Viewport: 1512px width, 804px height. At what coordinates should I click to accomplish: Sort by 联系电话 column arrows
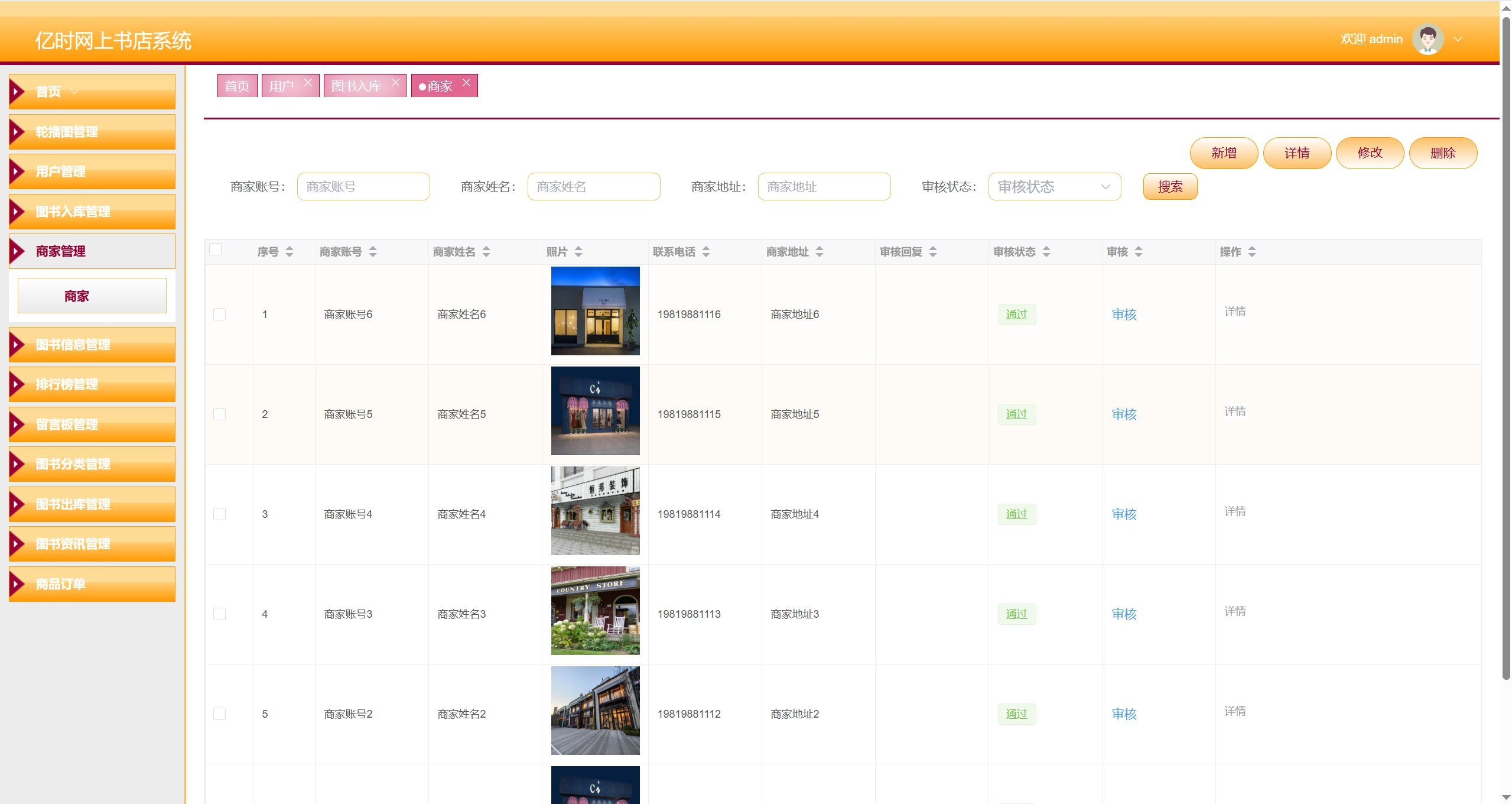[x=706, y=252]
